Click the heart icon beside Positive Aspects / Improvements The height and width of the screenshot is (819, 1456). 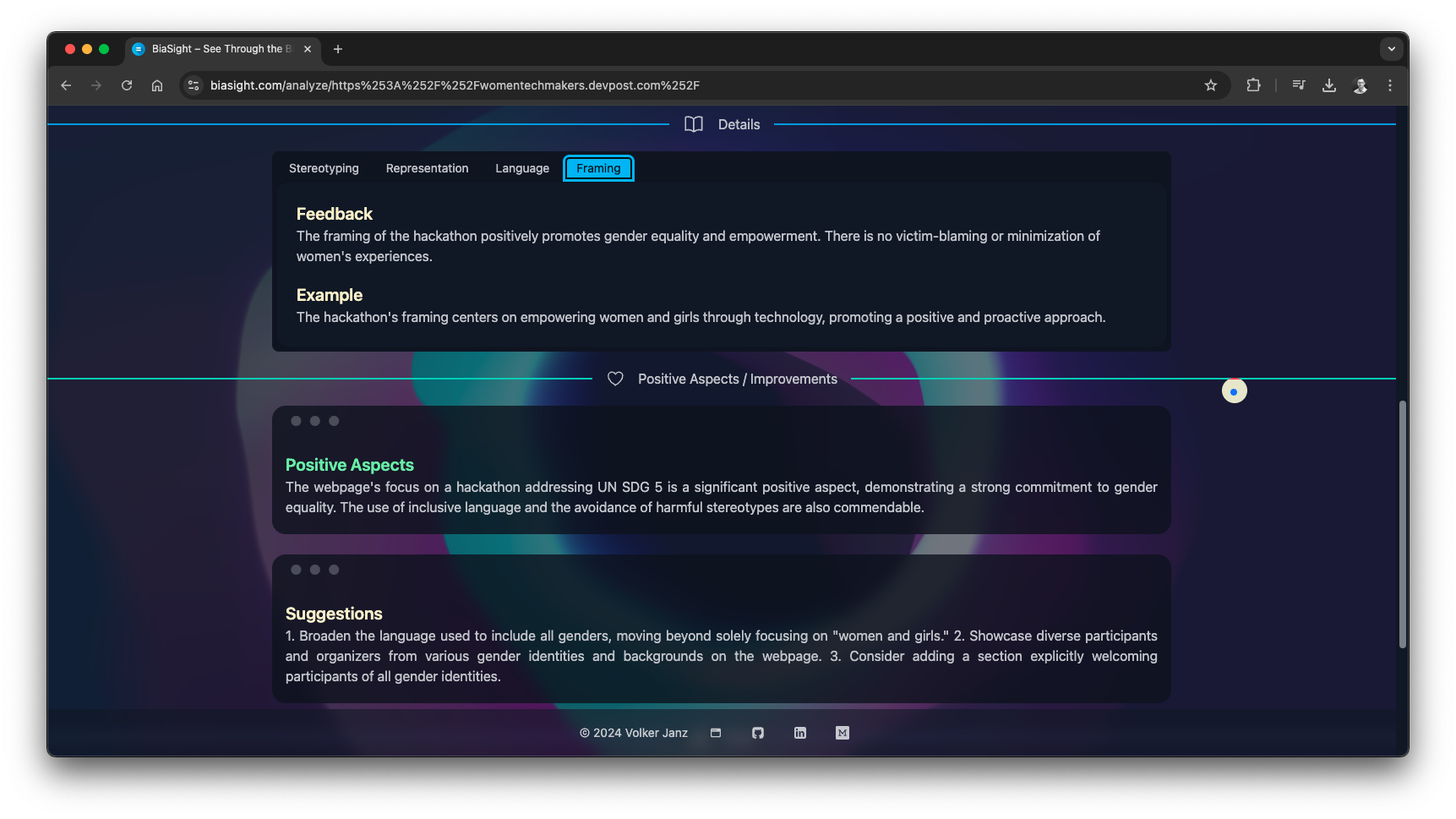614,379
